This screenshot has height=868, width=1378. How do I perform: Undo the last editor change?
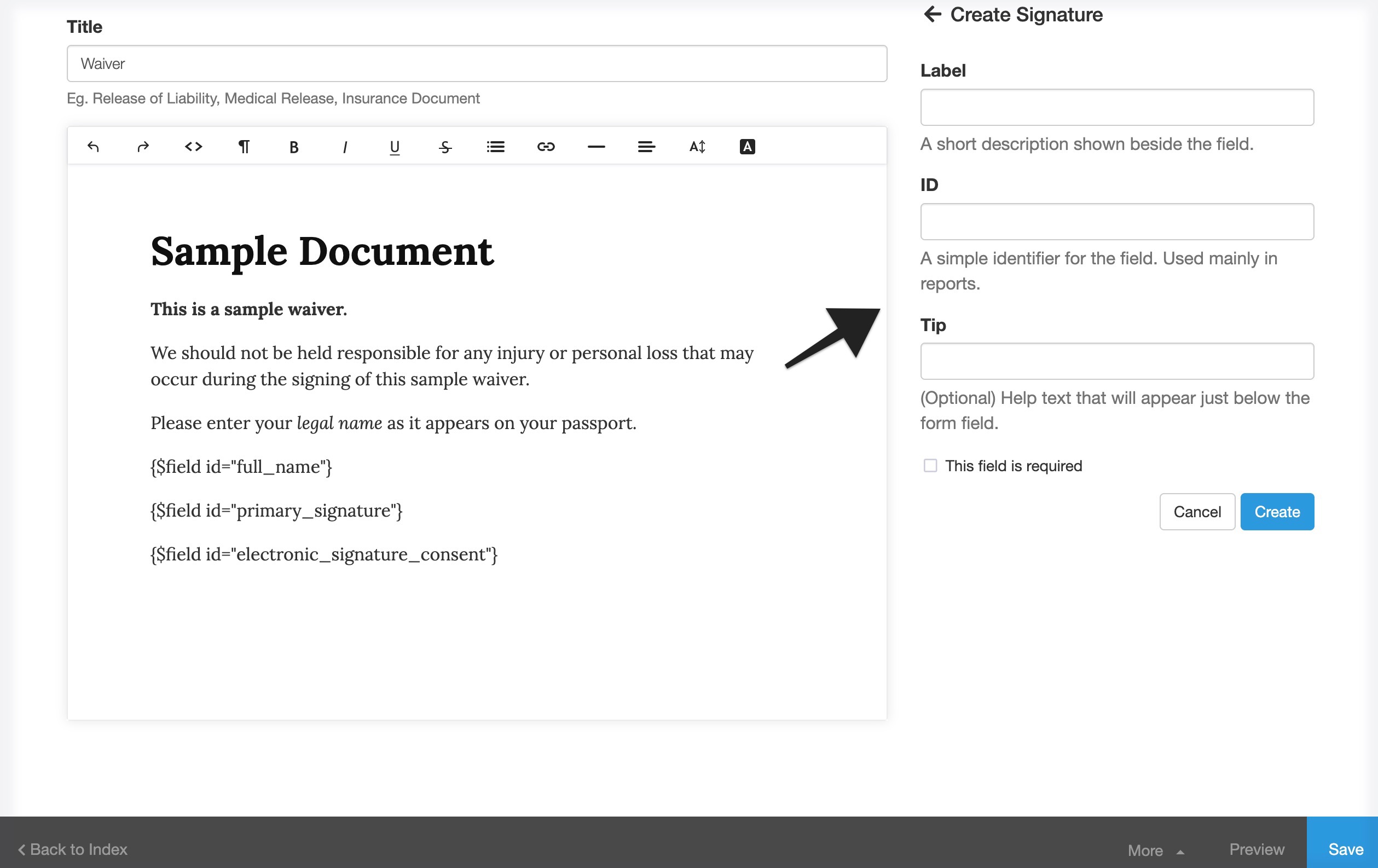93,147
